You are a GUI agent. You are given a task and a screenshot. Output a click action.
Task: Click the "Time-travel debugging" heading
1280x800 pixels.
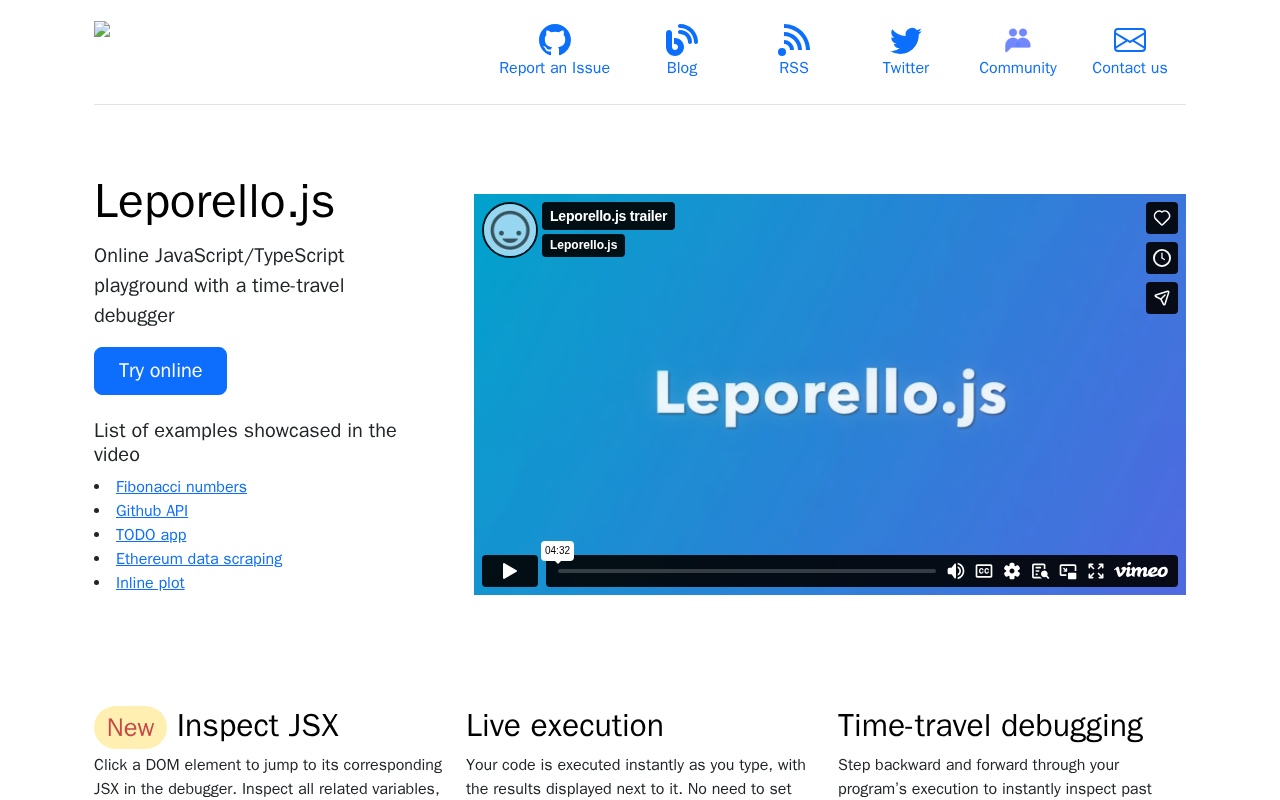pyautogui.click(x=990, y=725)
